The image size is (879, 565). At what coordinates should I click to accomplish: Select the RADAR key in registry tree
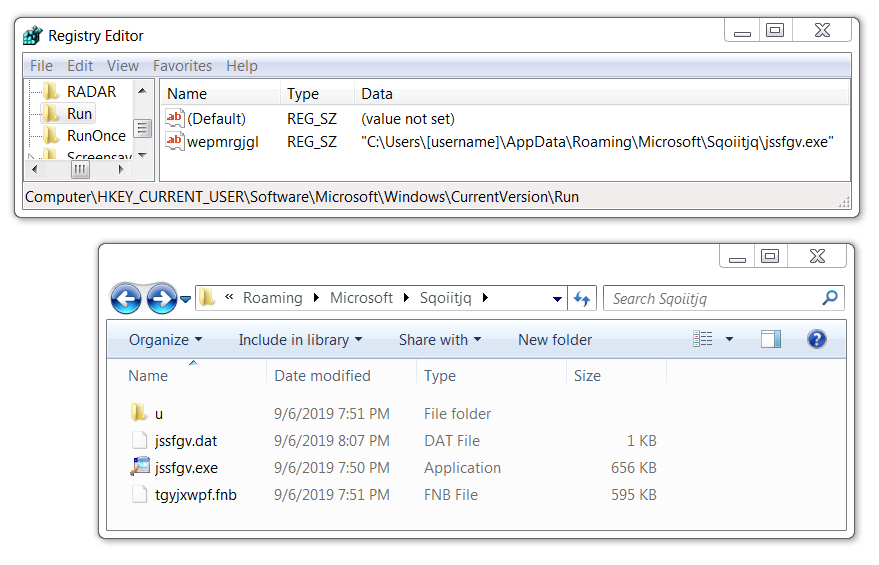point(91,91)
